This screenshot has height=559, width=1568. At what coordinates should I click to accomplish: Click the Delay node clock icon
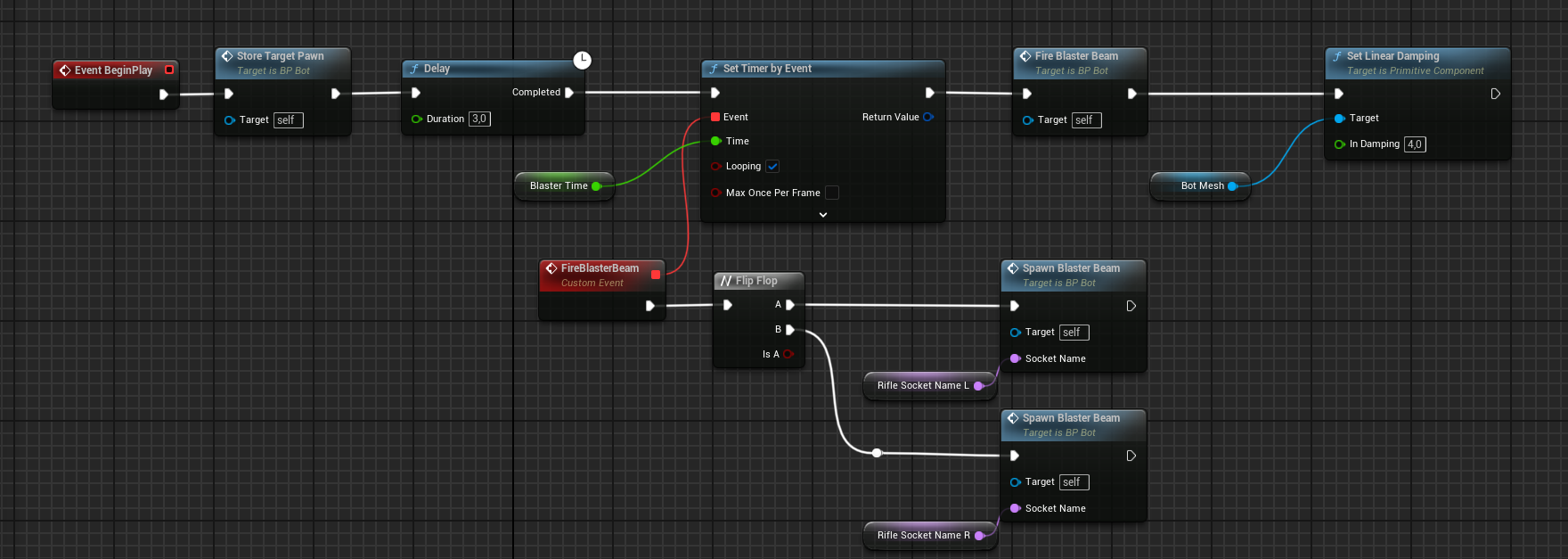(x=582, y=60)
